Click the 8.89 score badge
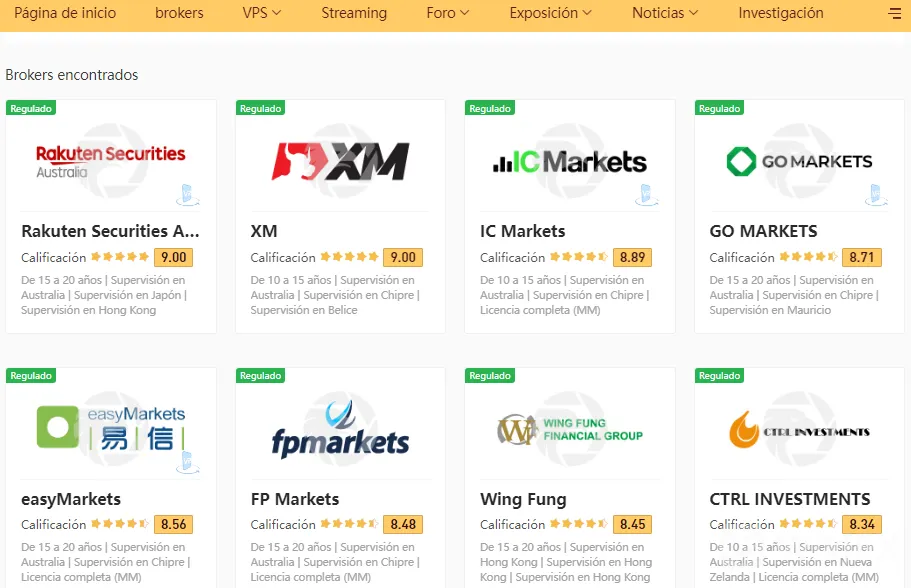Screen dimensions: 911x588 pos(632,257)
